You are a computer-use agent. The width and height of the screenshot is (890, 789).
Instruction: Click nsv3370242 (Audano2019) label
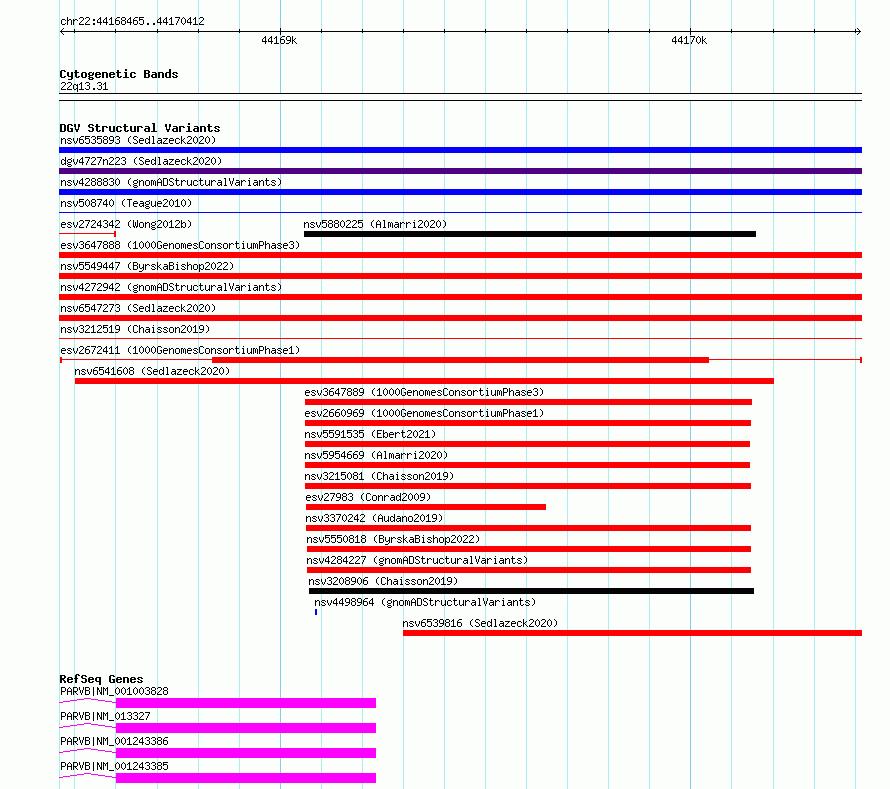tap(374, 518)
